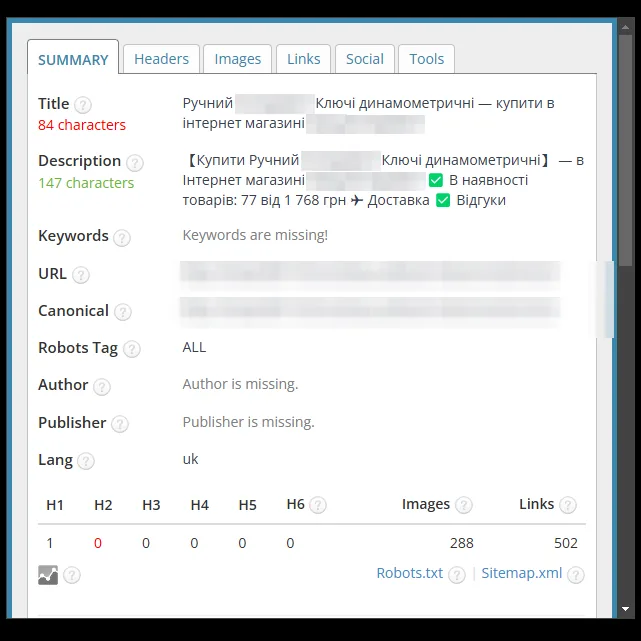Image resolution: width=641 pixels, height=641 pixels.
Task: Click the help icon after Sitemap.xml
Action: click(x=576, y=575)
